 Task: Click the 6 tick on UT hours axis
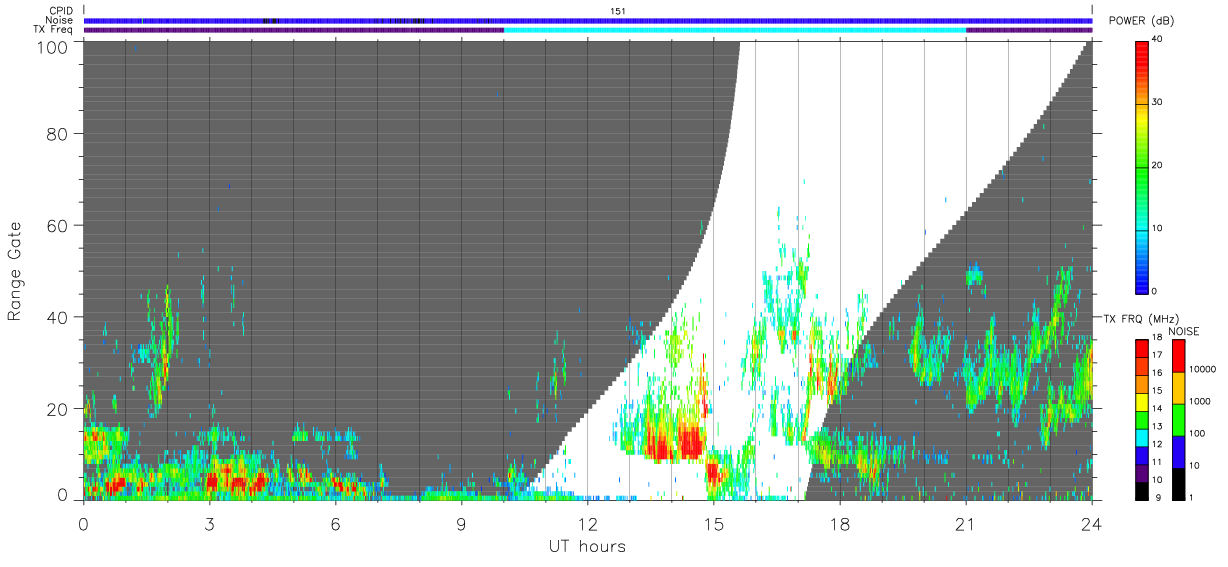[x=336, y=523]
